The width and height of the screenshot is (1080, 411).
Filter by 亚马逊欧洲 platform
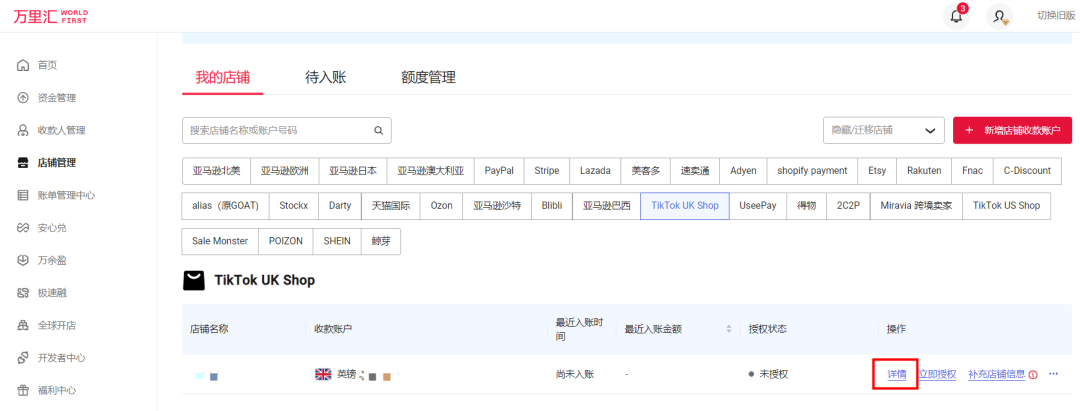284,171
